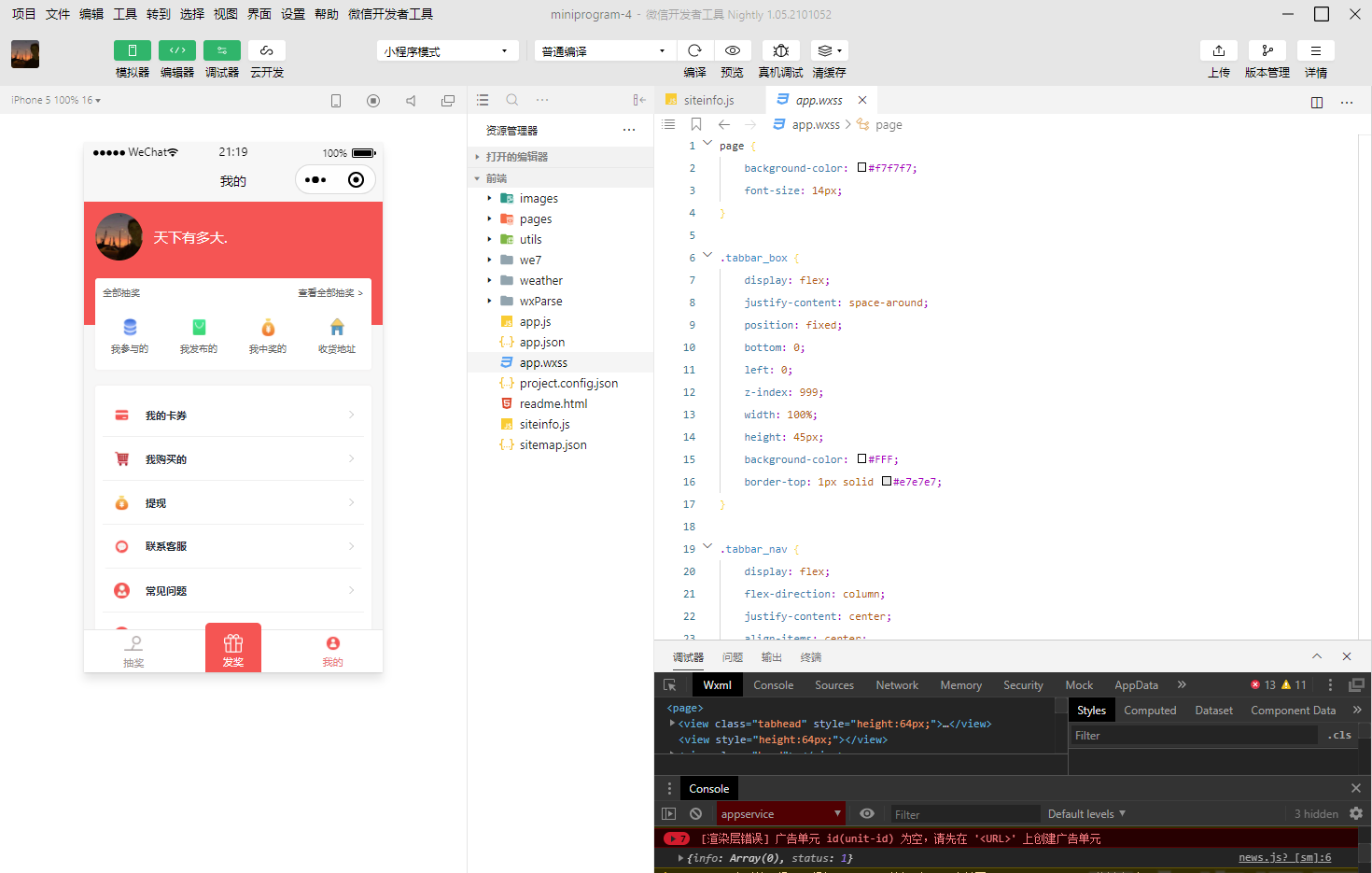The image size is (1372, 873).
Task: Click the split editor icon
Action: pos(1317,102)
